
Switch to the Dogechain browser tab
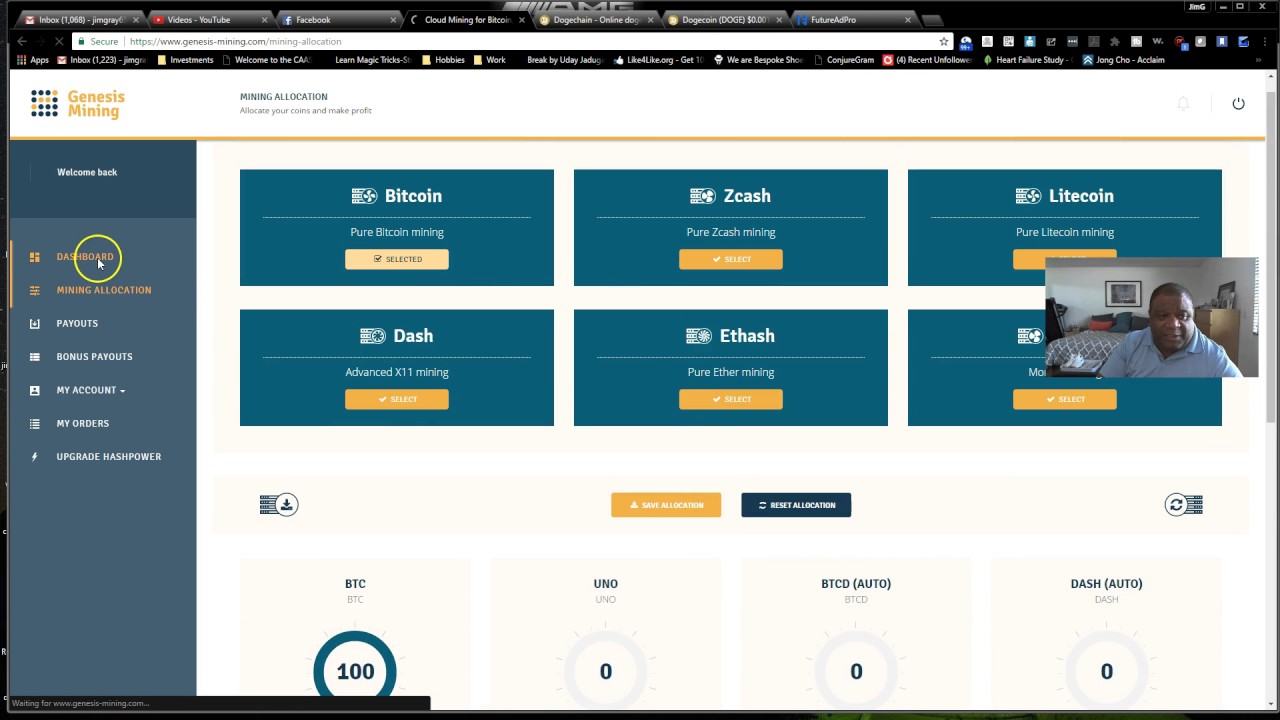[x=594, y=20]
